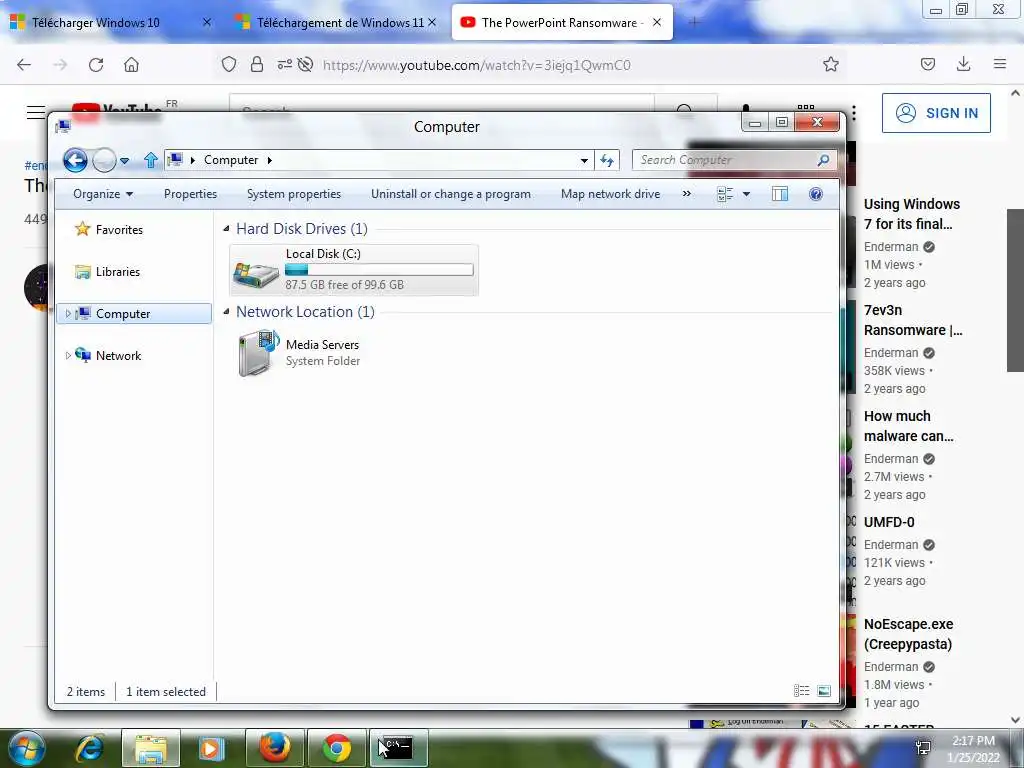This screenshot has height=768, width=1024.
Task: Click System properties in the toolbar
Action: click(294, 194)
